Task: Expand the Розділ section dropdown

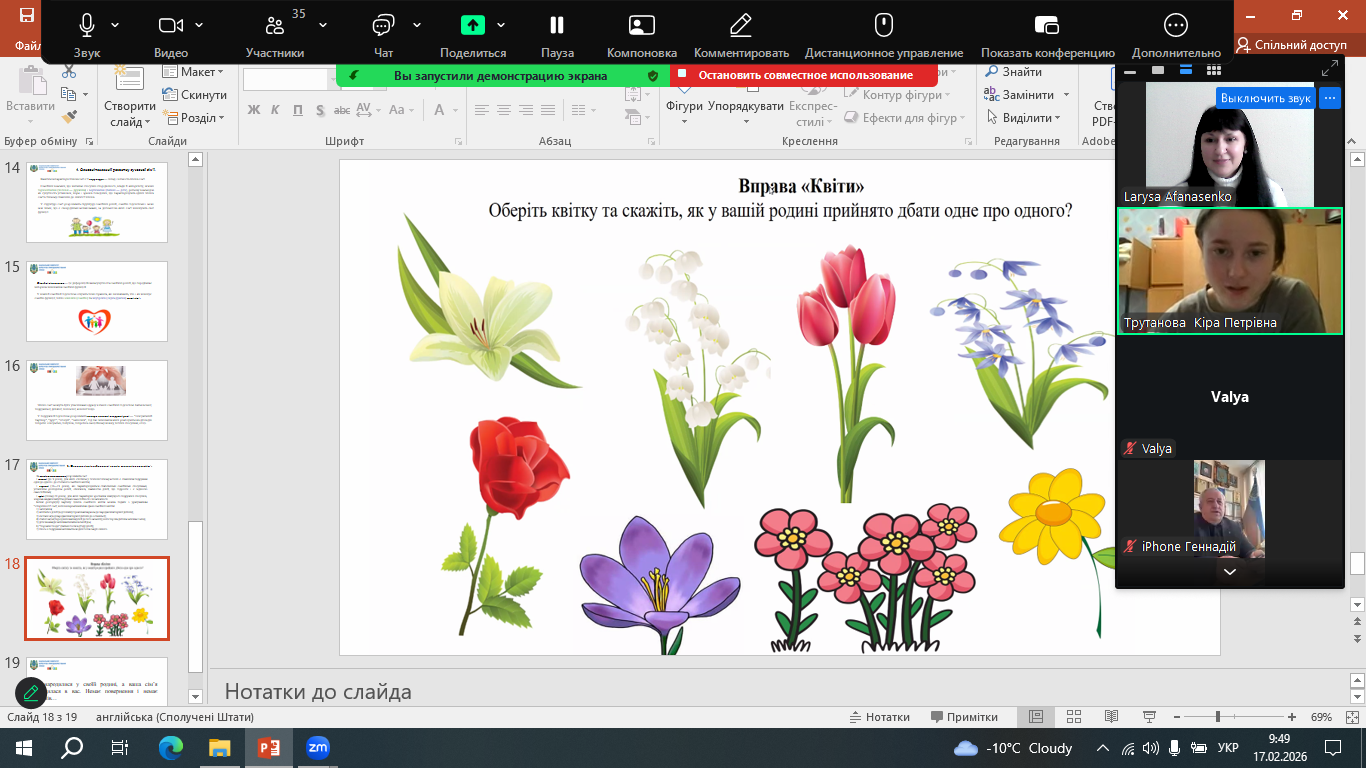Action: point(203,118)
